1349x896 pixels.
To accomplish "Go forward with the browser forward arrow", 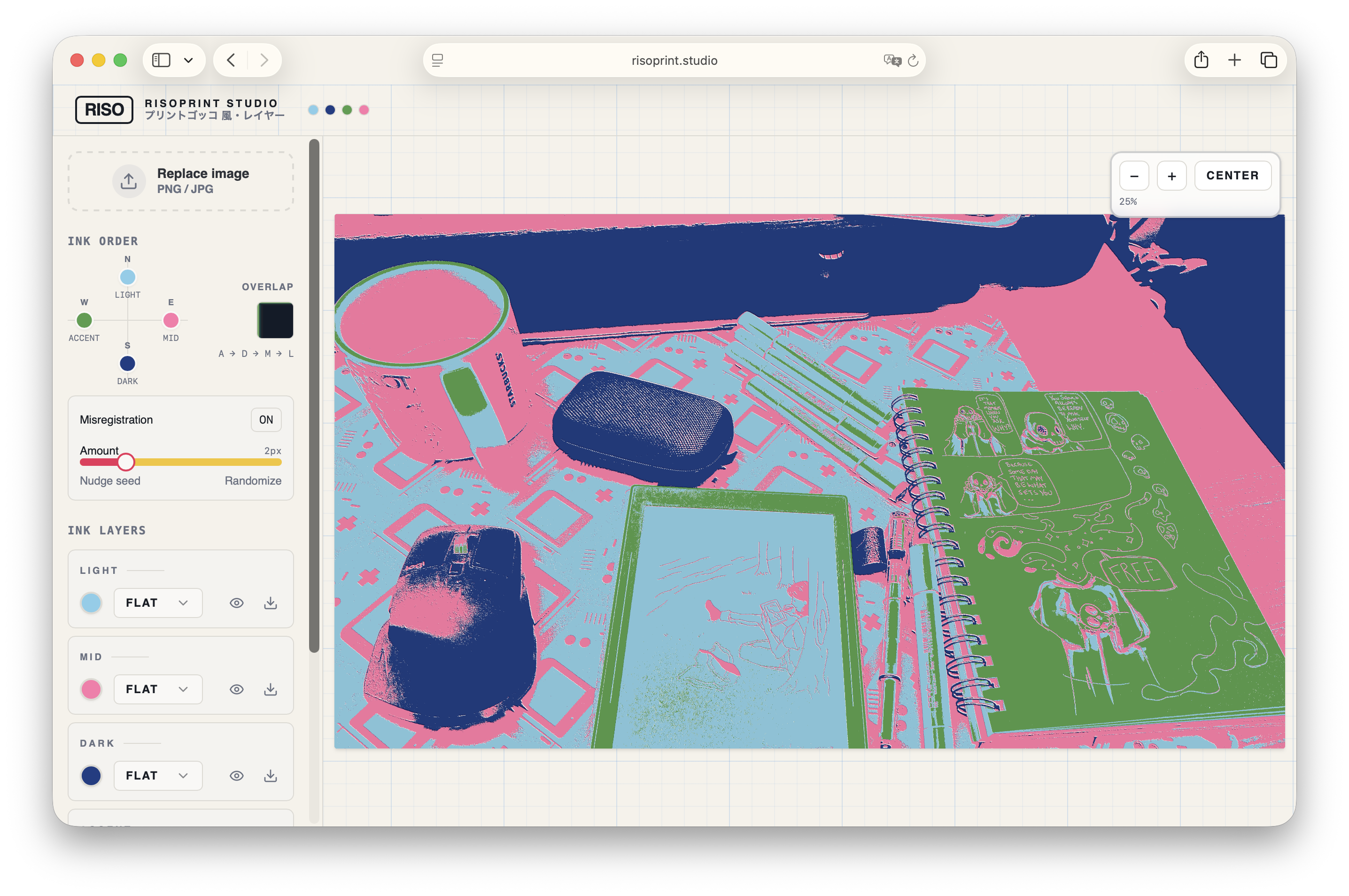I will [x=264, y=60].
